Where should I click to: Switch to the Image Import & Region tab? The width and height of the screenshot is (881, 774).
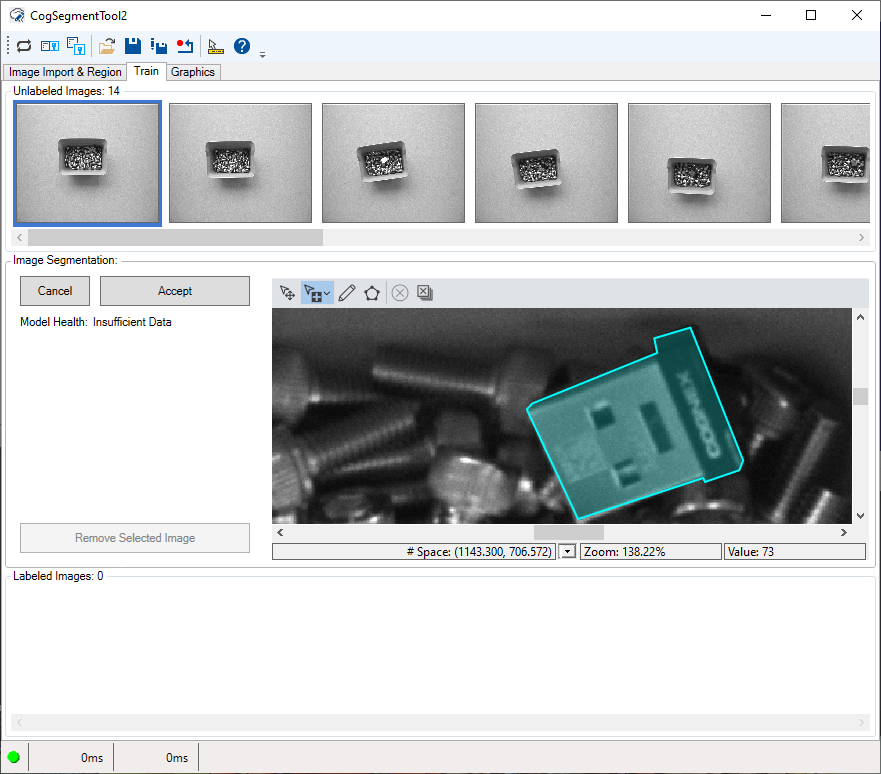point(64,71)
